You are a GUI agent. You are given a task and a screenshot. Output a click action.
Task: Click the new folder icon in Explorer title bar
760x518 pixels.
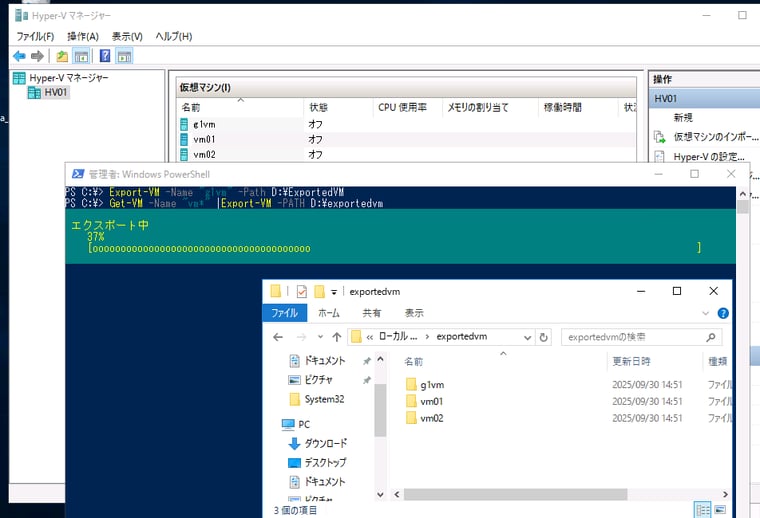pyautogui.click(x=319, y=291)
